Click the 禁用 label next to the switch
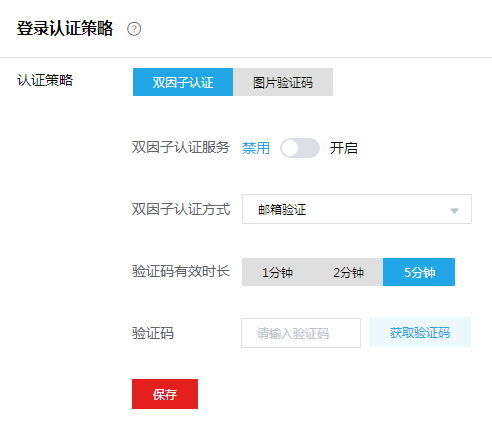This screenshot has height=423, width=492. 256,148
